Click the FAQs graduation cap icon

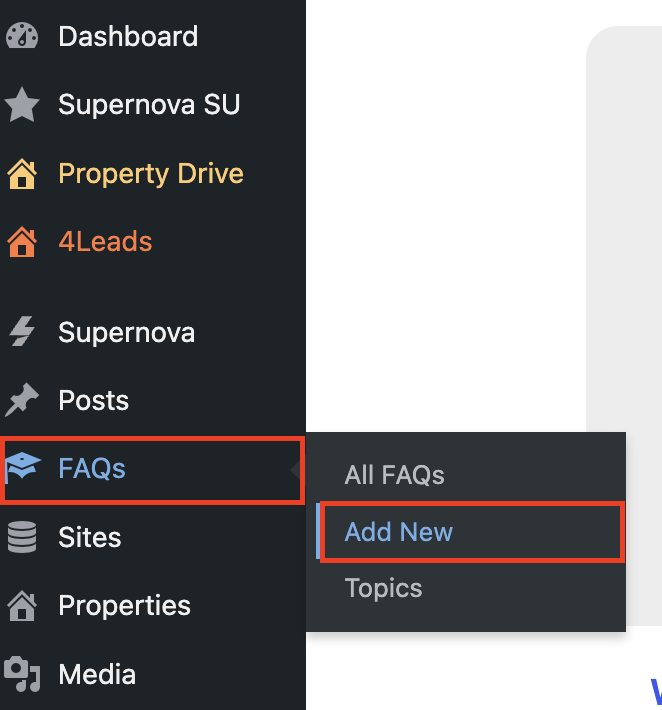pyautogui.click(x=22, y=469)
